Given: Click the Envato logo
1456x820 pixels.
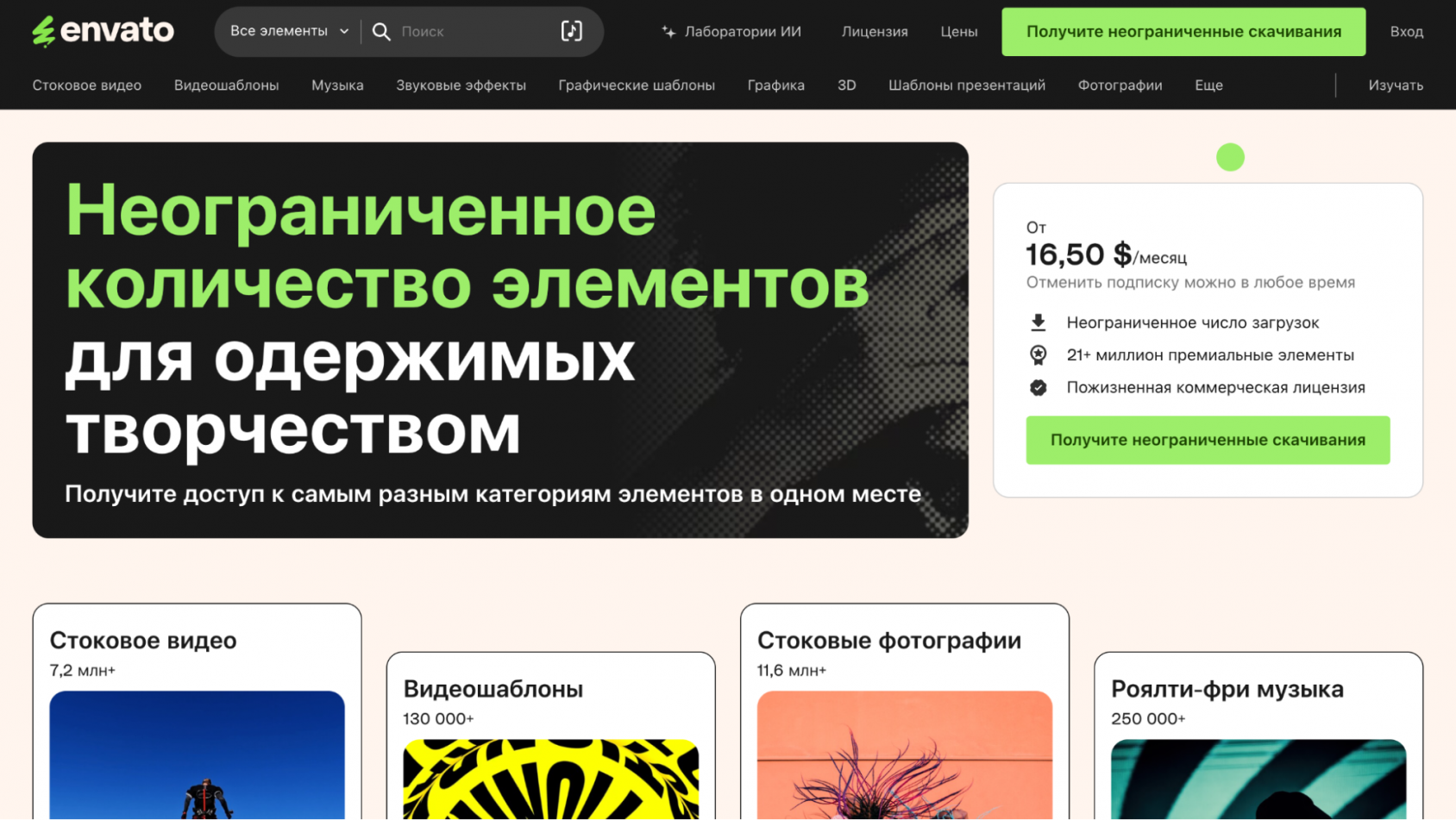Looking at the screenshot, I should pos(103,31).
